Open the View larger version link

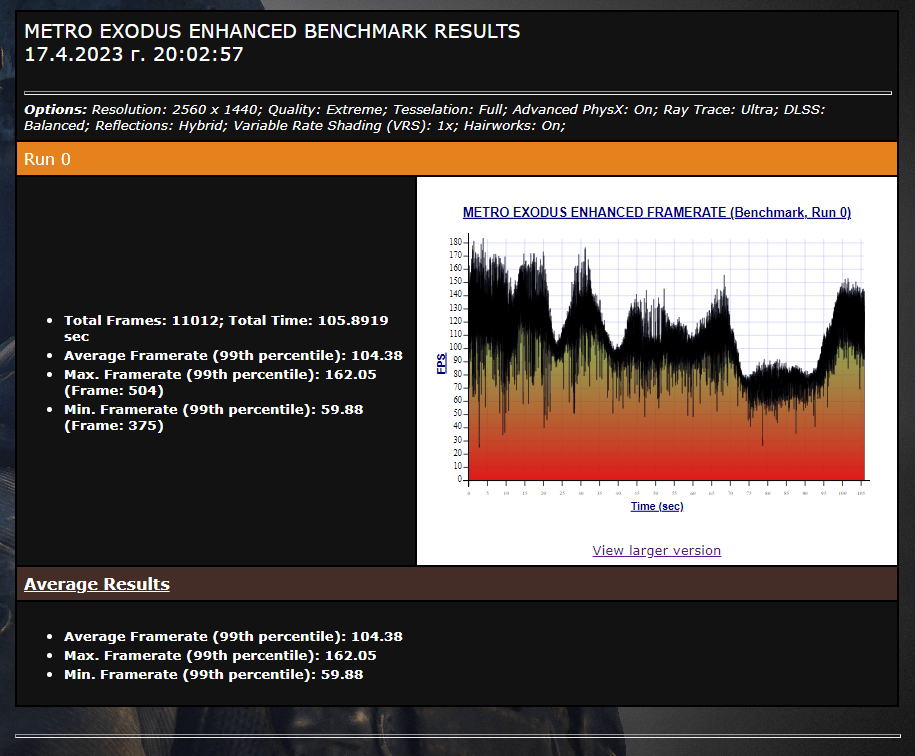(656, 551)
